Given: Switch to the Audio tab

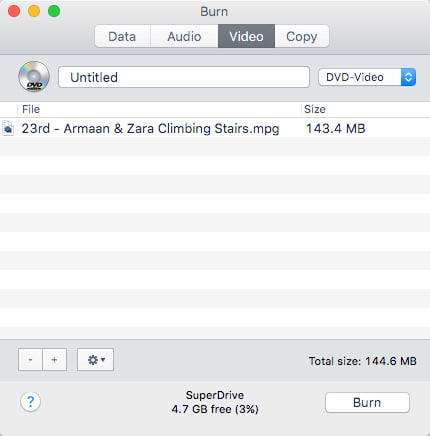Looking at the screenshot, I should tap(184, 36).
